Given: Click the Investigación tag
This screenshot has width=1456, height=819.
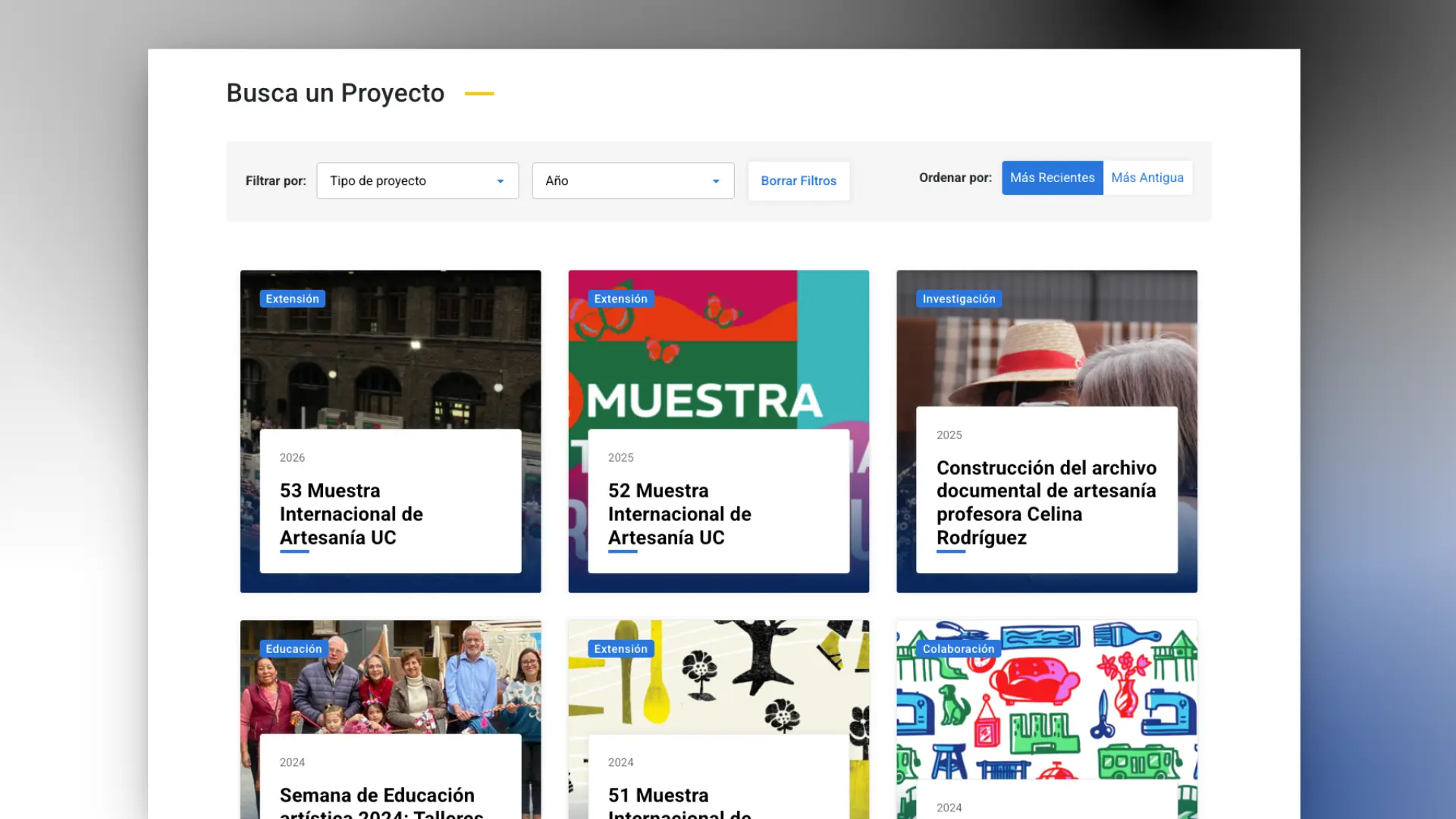Looking at the screenshot, I should (959, 299).
